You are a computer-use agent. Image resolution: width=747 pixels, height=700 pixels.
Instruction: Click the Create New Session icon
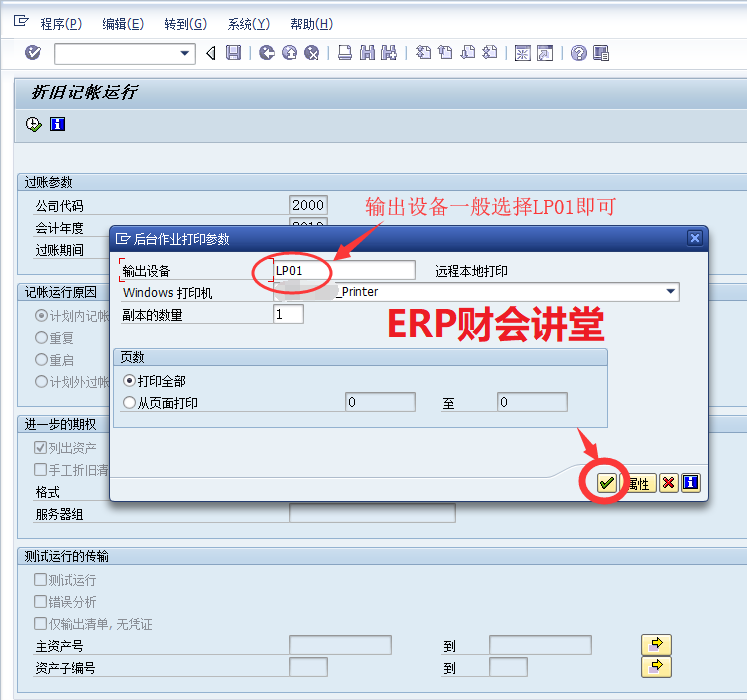tap(523, 53)
